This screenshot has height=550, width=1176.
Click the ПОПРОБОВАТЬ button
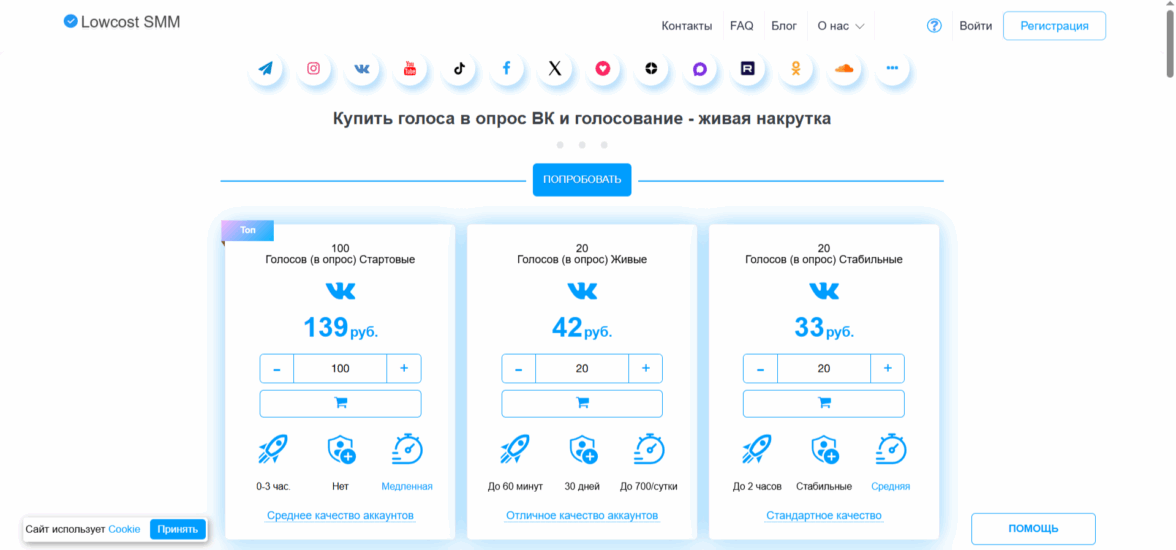(582, 179)
